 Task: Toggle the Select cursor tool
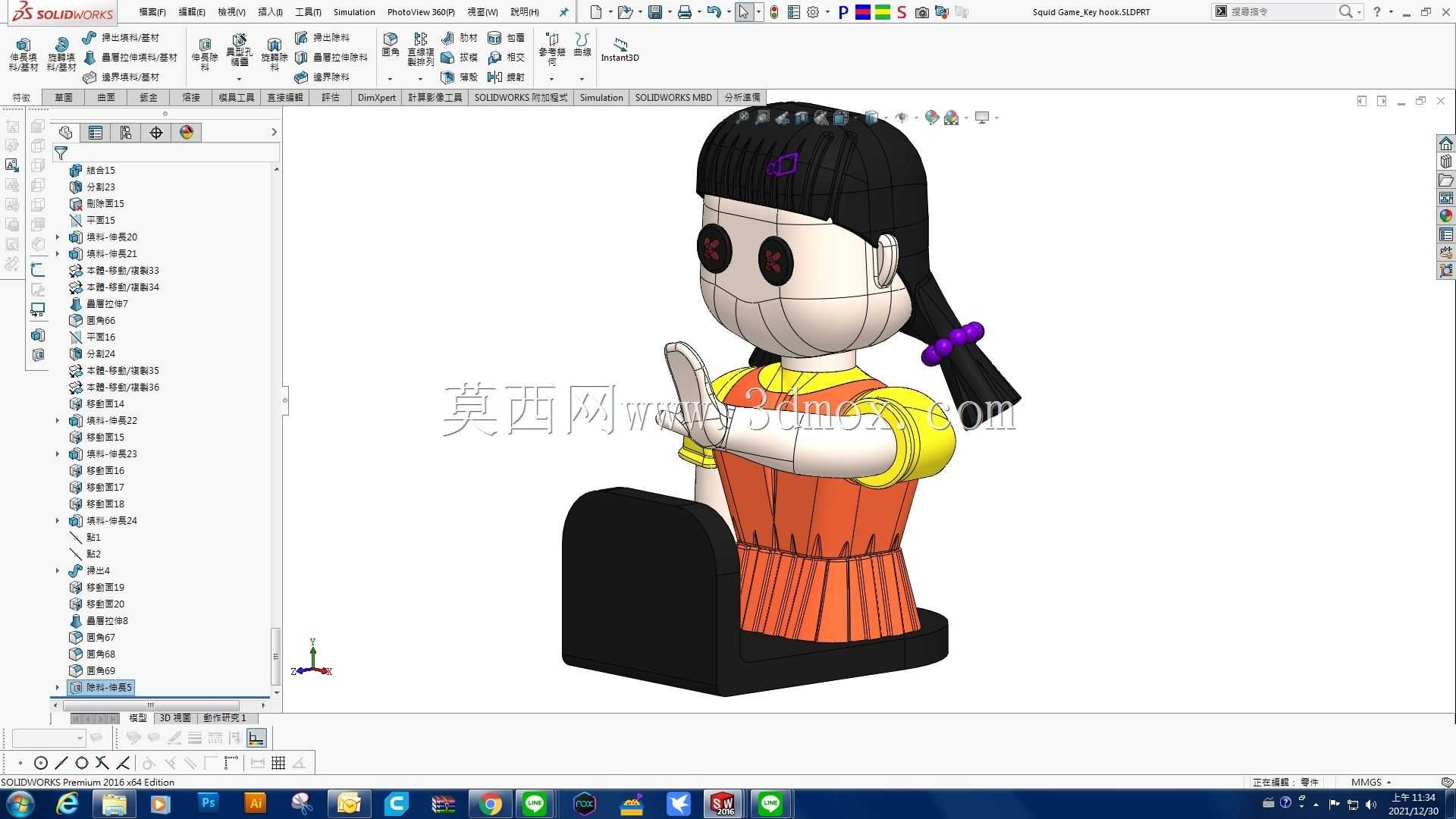tap(744, 12)
